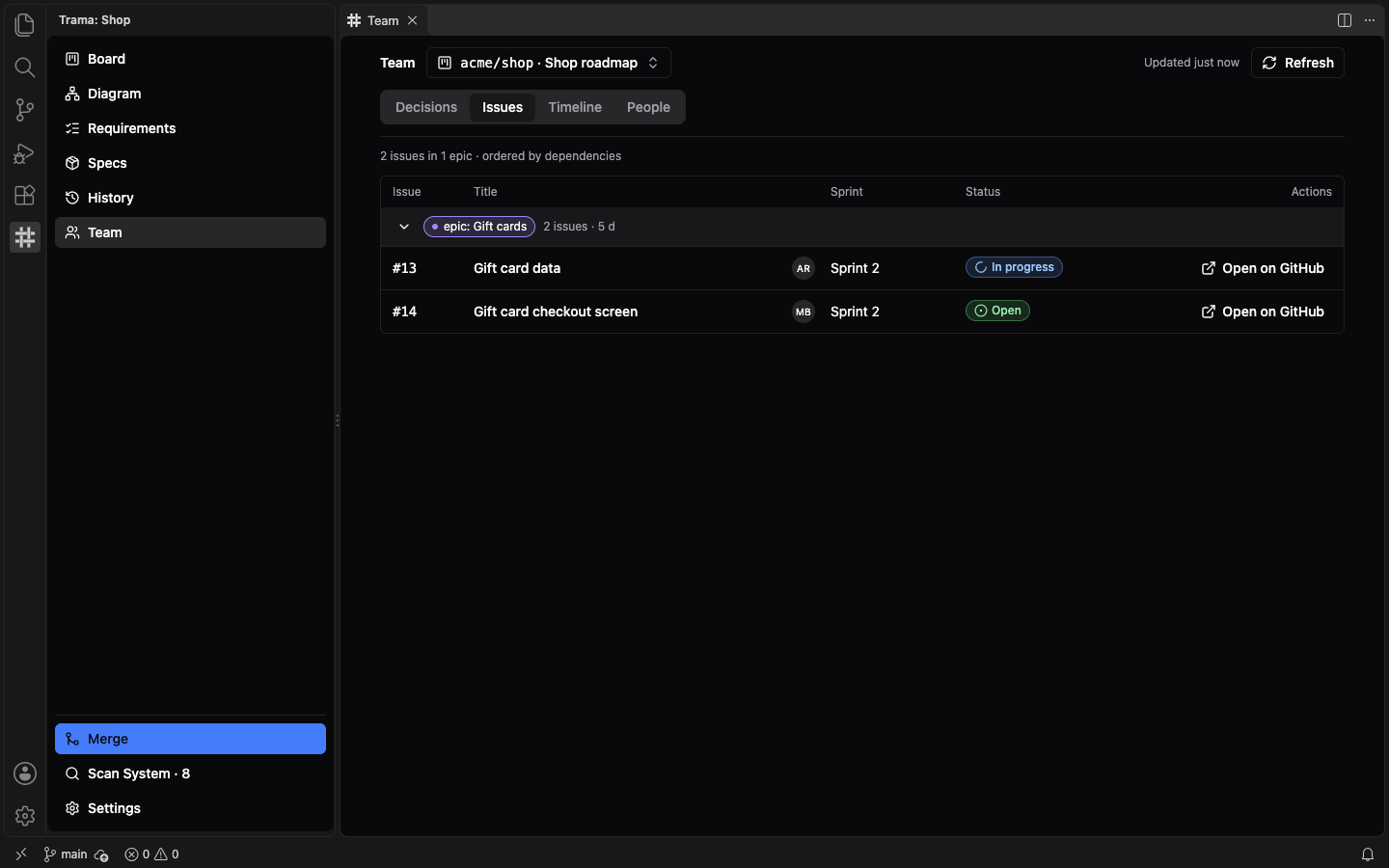Click the notifications bell in status bar
The height and width of the screenshot is (868, 1389).
pos(1368,854)
